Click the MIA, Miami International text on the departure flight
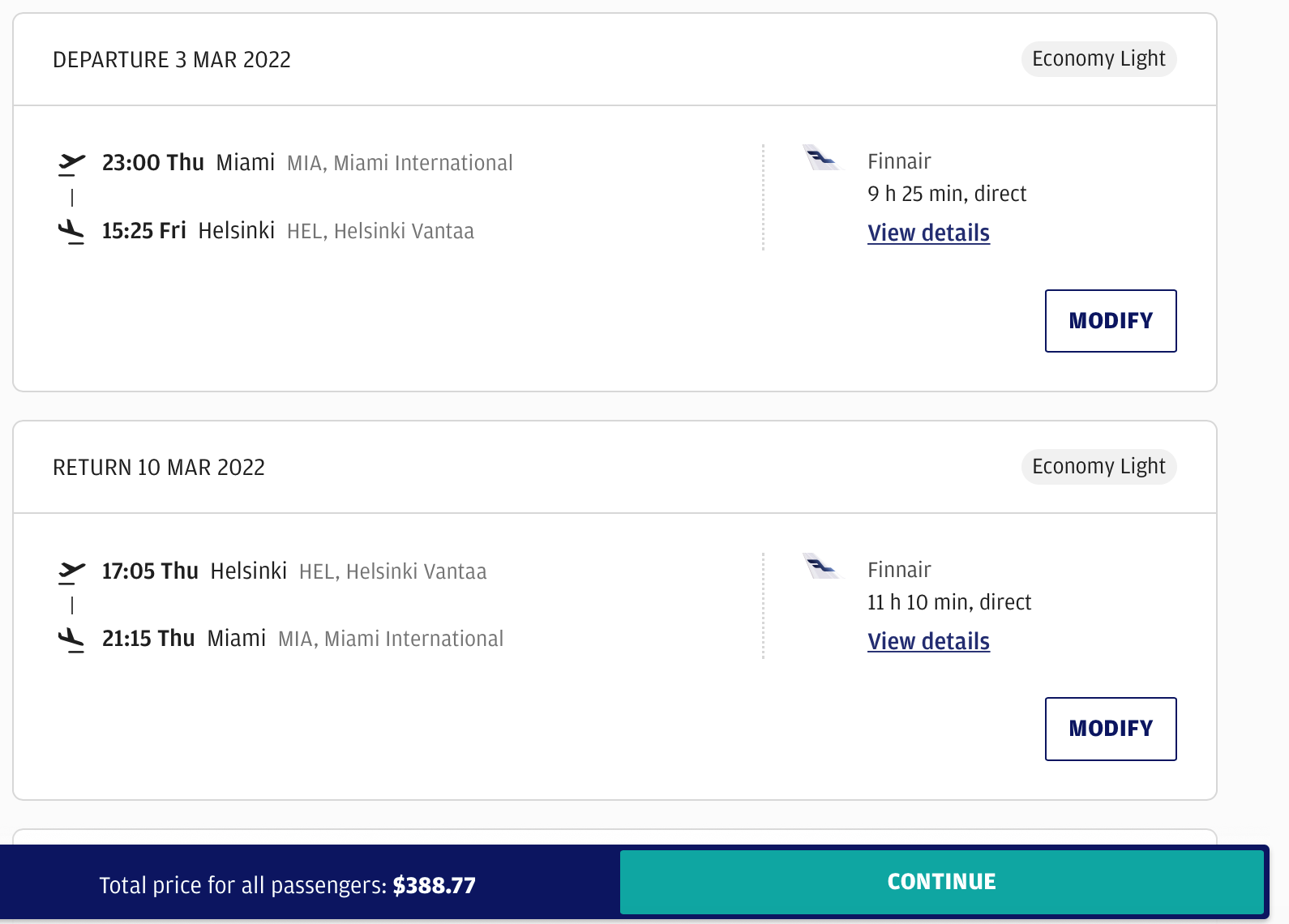 [400, 164]
